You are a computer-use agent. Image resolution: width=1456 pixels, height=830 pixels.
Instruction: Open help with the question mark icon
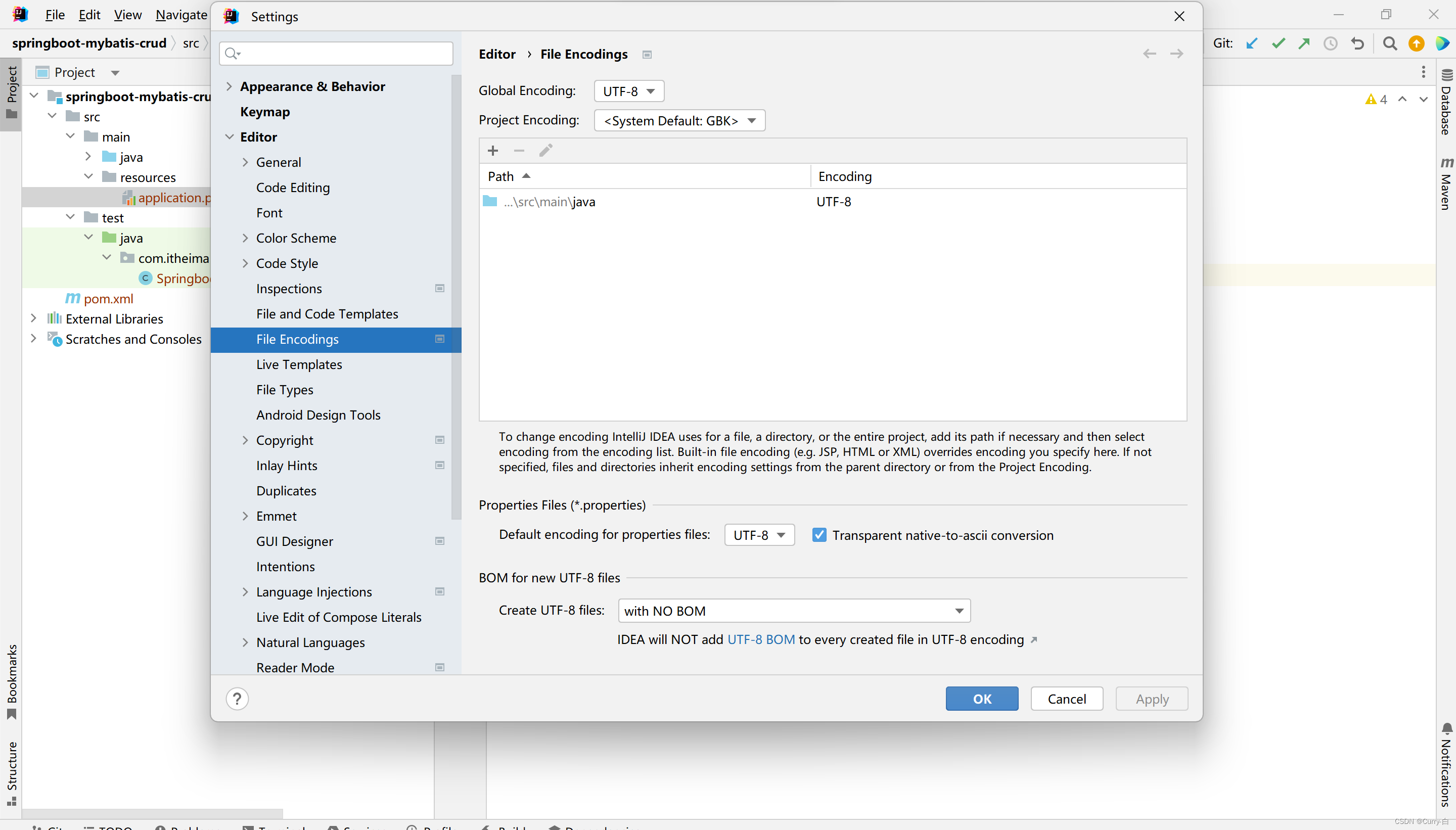[x=237, y=698]
